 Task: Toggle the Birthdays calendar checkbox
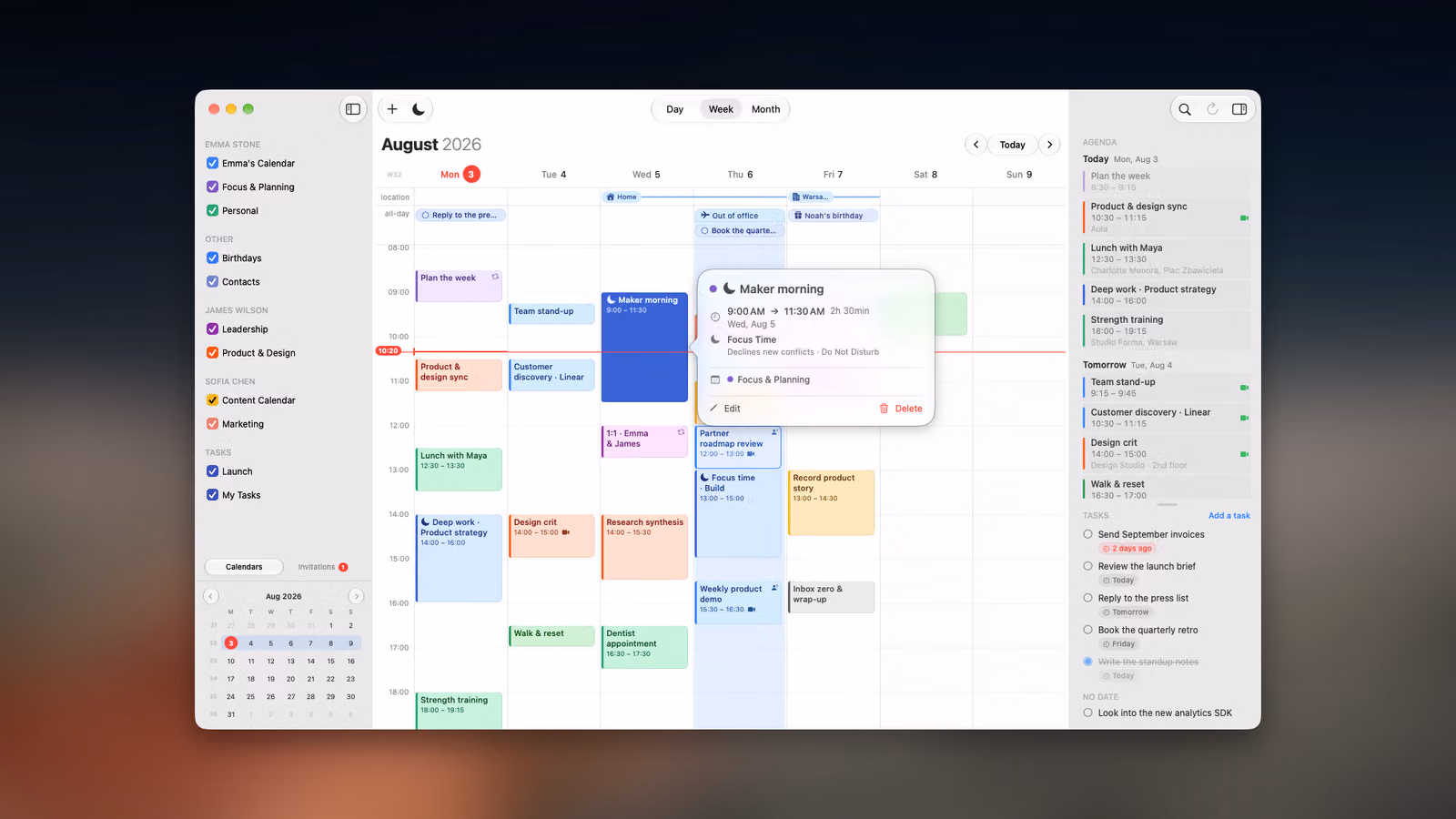click(212, 258)
